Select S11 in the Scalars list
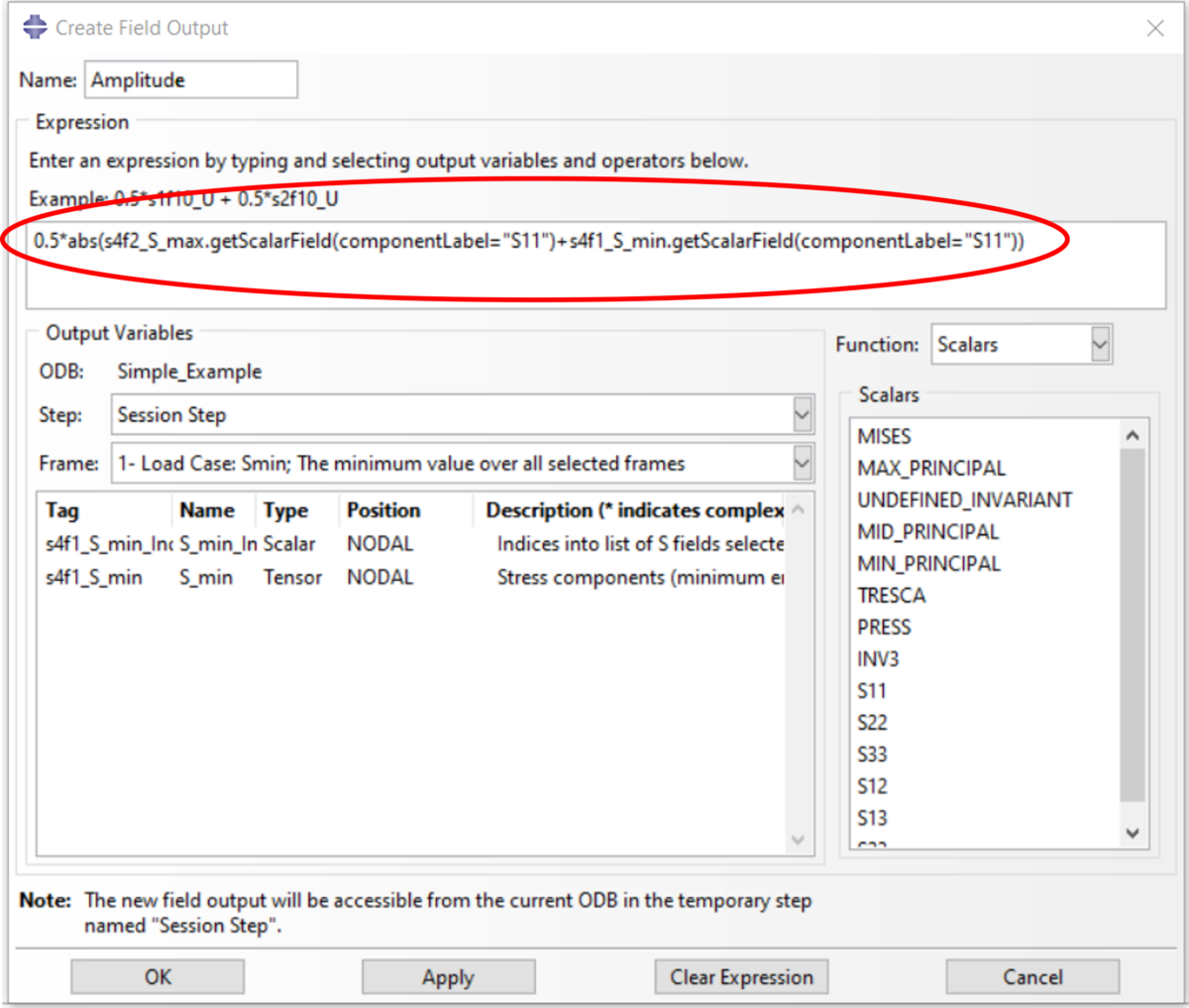Viewport: 1189px width, 1008px height. coord(872,690)
